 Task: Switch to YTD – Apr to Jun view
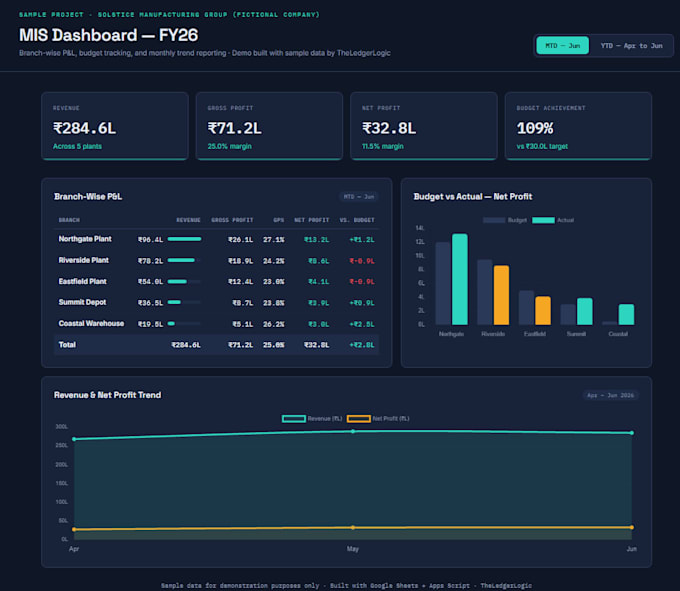click(631, 46)
